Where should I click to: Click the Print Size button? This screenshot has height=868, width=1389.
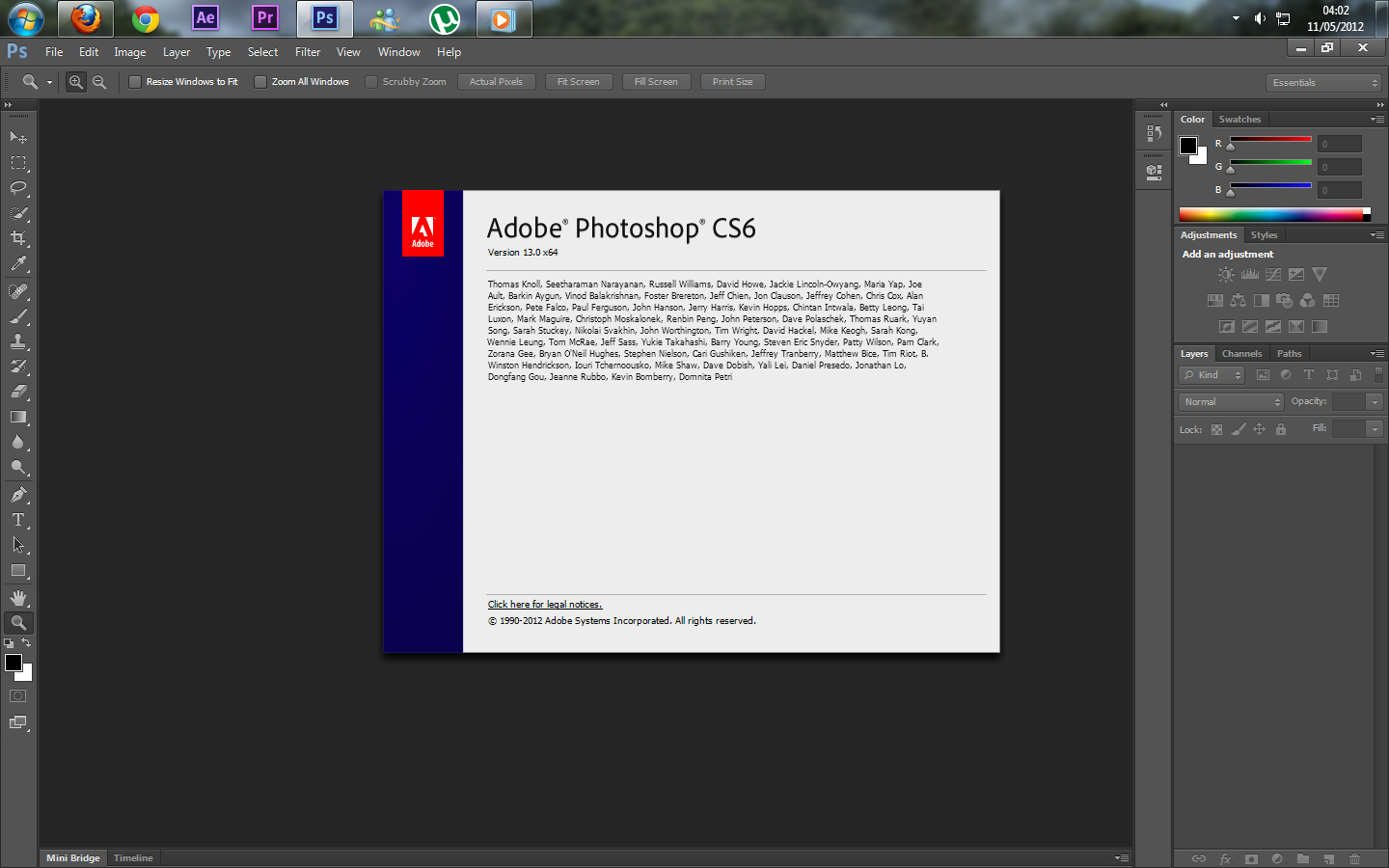732,82
